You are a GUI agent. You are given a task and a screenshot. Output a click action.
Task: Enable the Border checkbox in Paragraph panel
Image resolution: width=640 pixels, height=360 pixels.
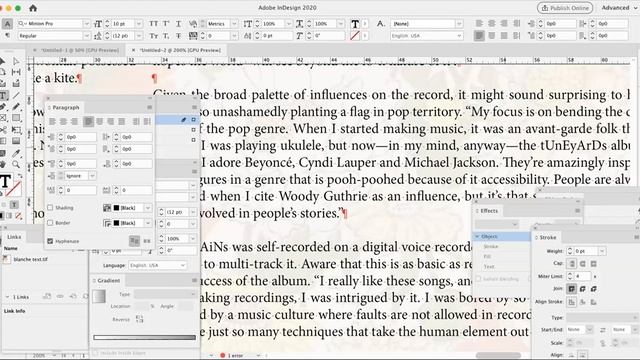[x=50, y=223]
